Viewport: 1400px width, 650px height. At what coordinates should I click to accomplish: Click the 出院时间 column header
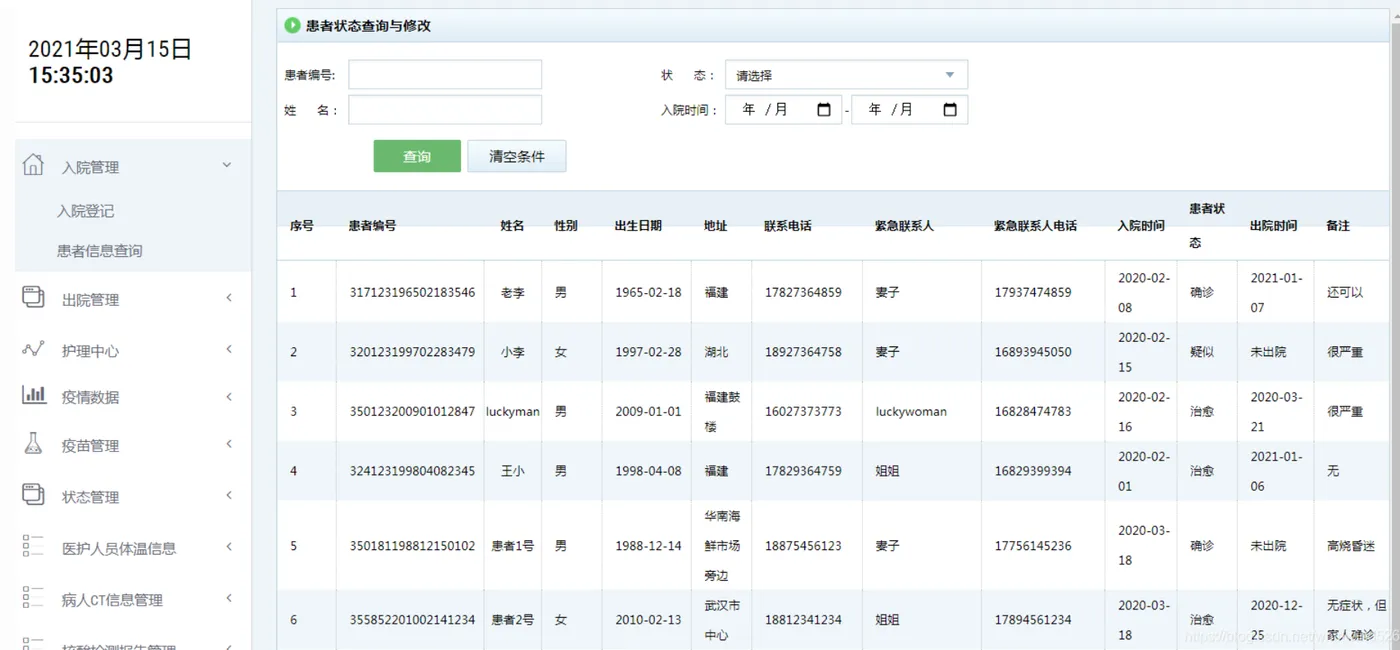coord(1273,226)
